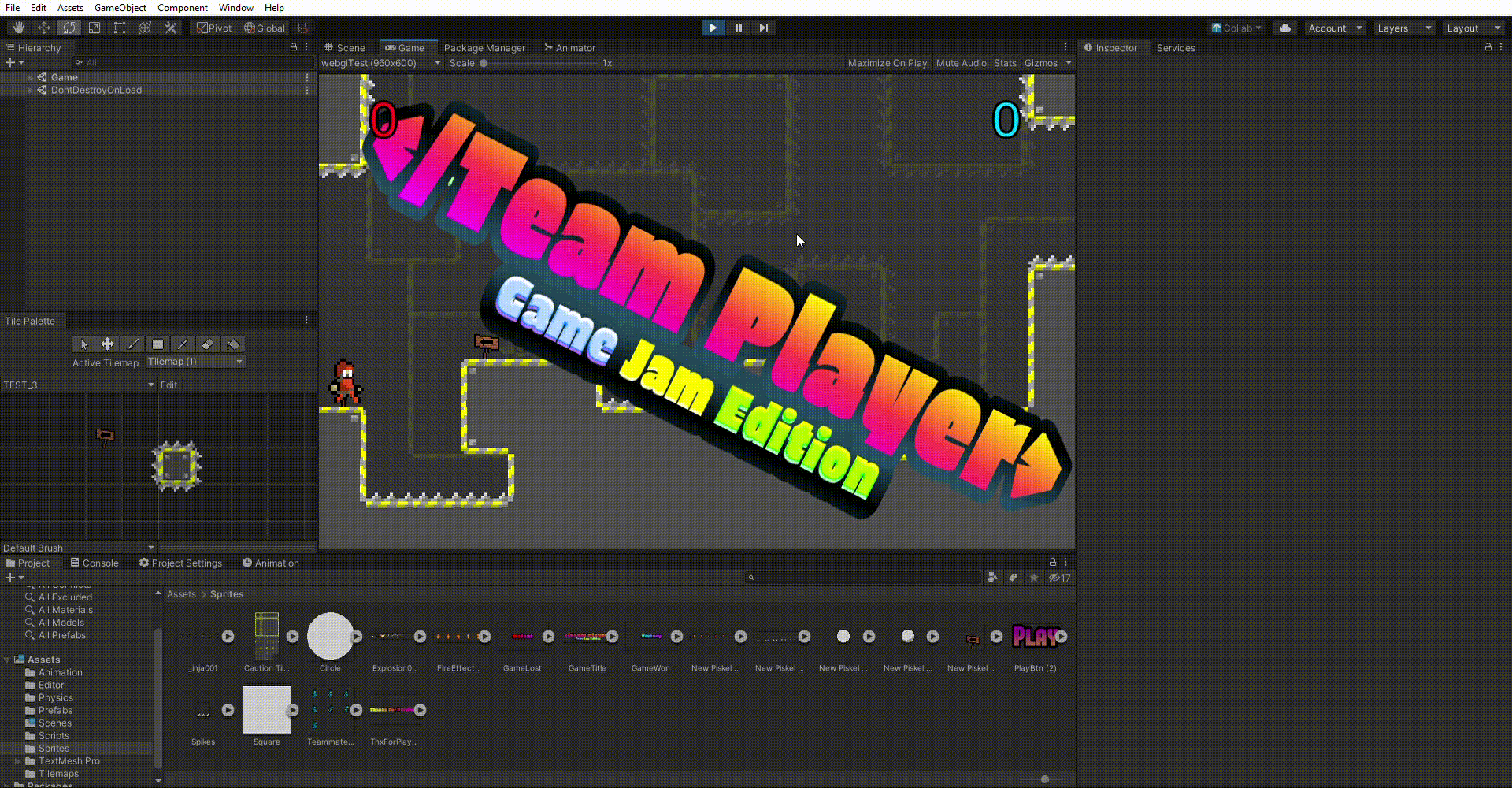
Task: Switch to the Package Manager tab
Action: pyautogui.click(x=484, y=47)
